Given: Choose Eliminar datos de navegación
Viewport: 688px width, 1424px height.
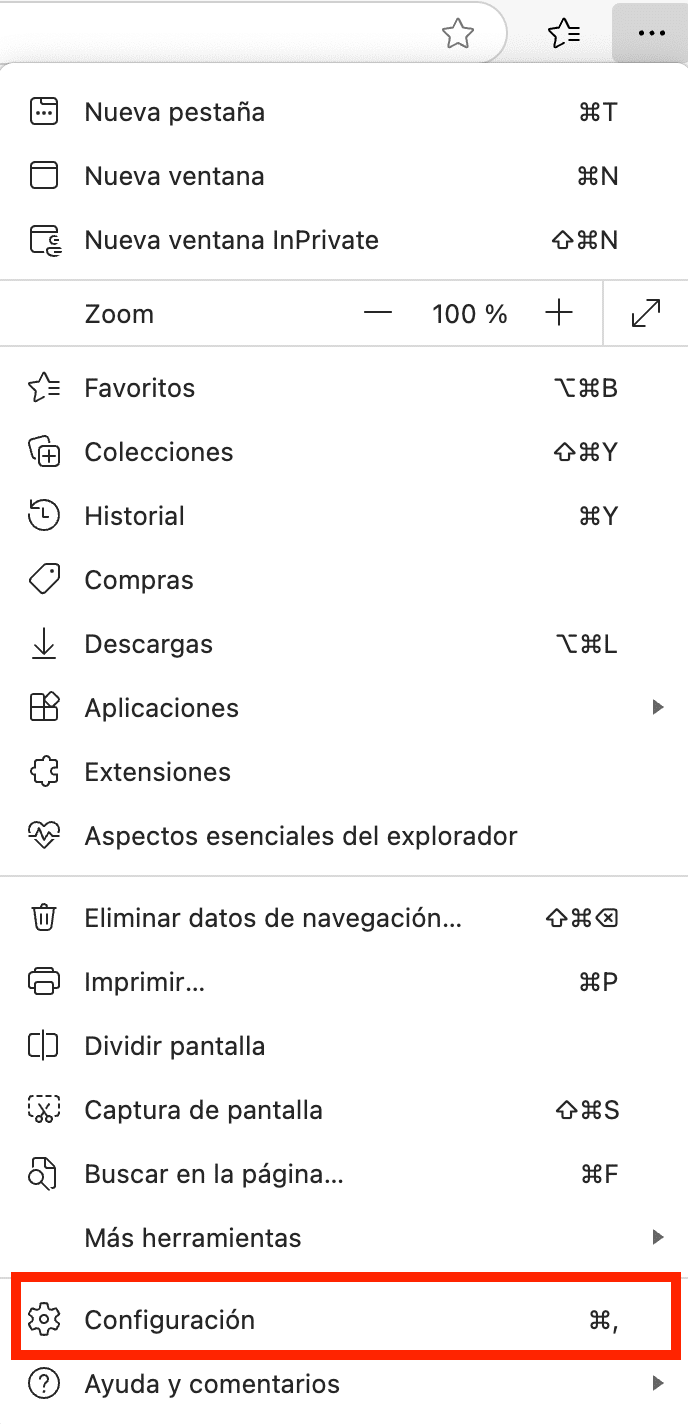Looking at the screenshot, I should click(273, 917).
